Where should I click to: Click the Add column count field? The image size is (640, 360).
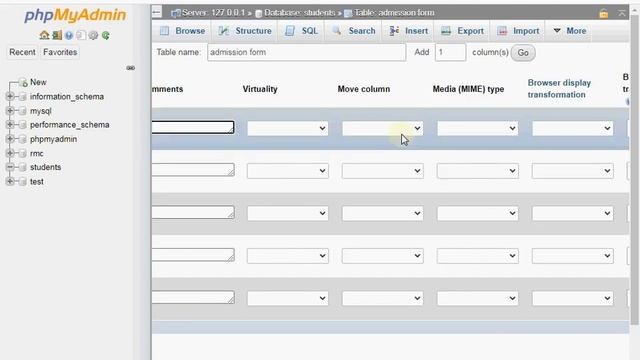(450, 52)
